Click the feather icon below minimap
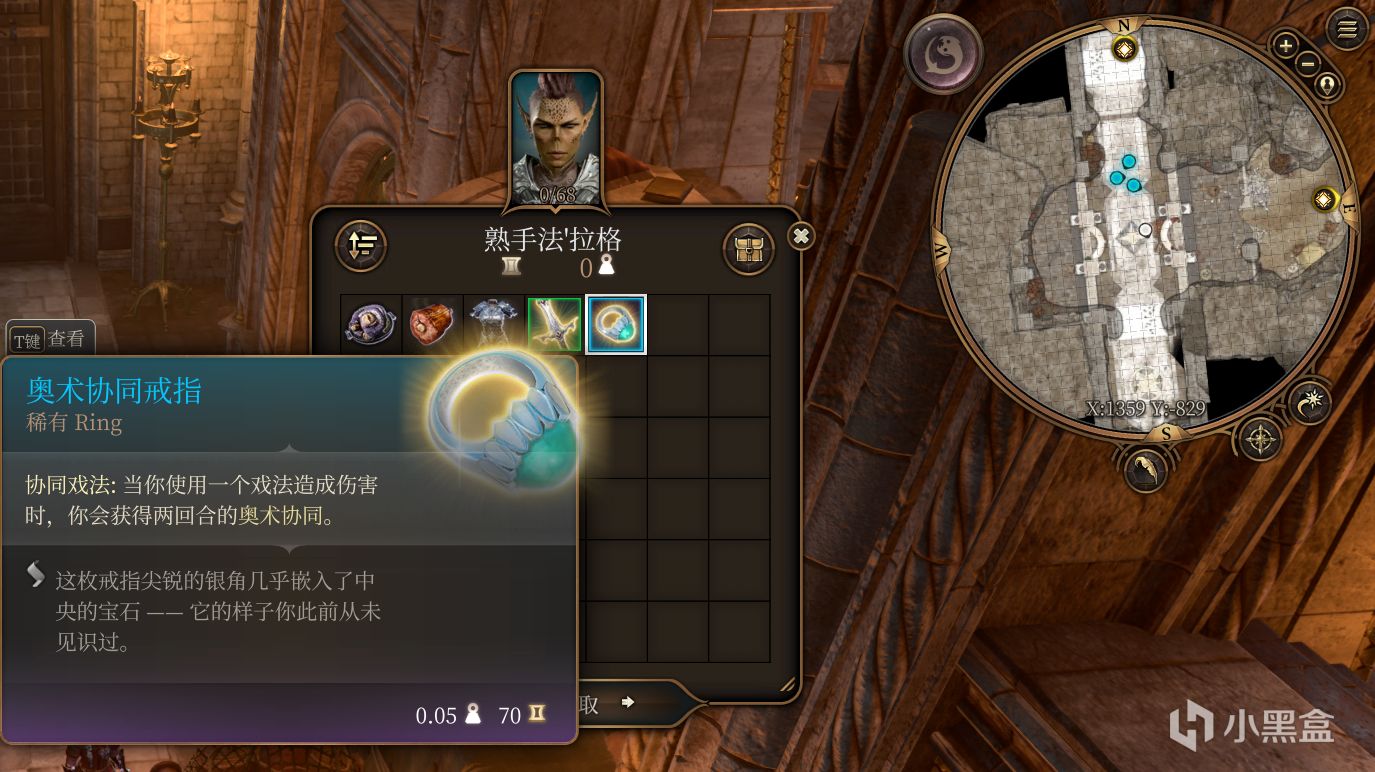Viewport: 1375px width, 772px height. tap(1146, 470)
